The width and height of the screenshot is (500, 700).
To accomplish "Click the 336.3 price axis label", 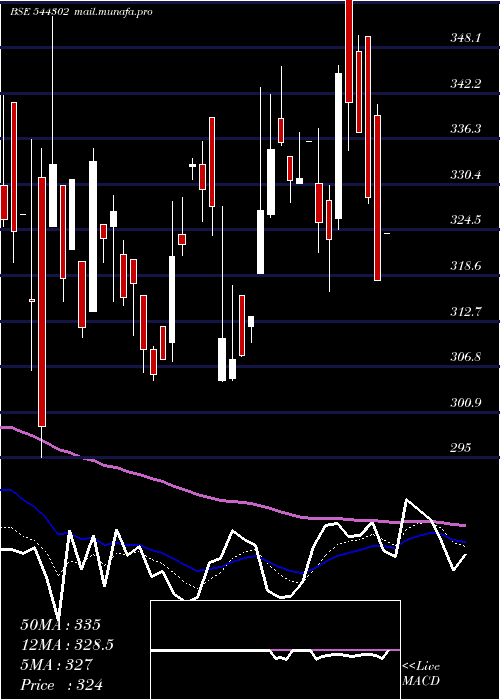I will click(466, 129).
